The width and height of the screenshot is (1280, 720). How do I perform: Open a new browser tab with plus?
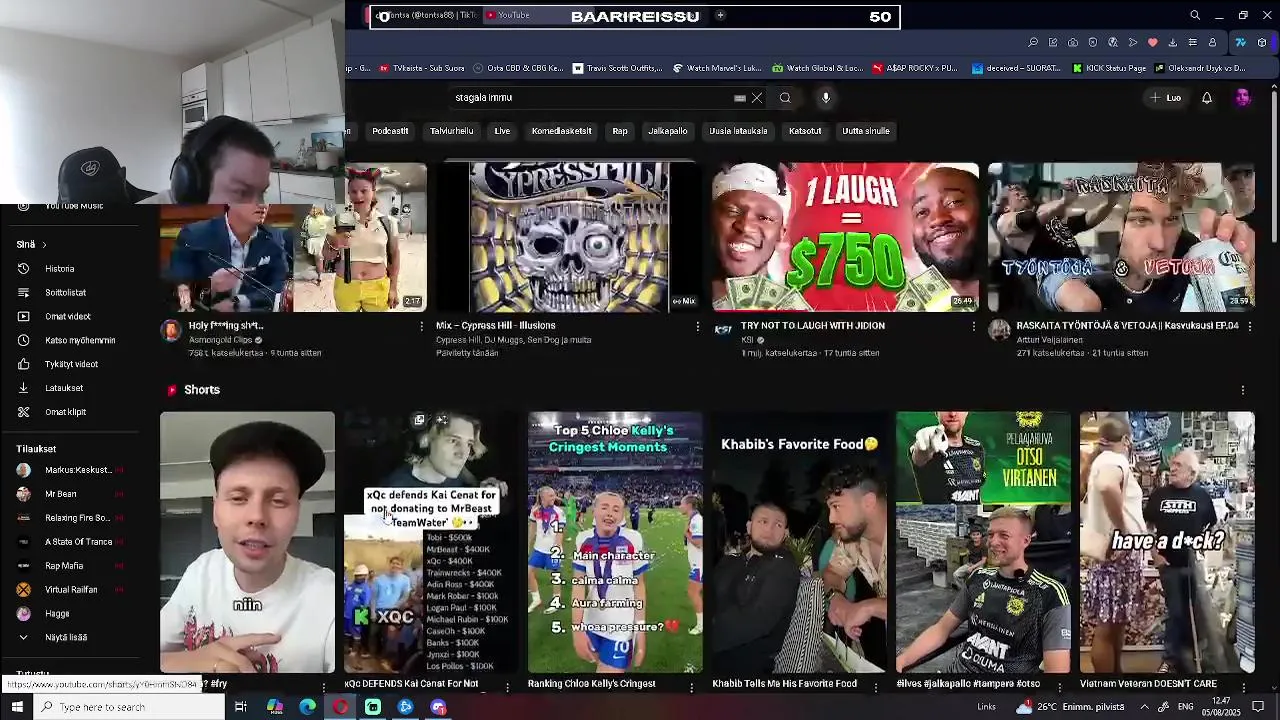(x=720, y=16)
